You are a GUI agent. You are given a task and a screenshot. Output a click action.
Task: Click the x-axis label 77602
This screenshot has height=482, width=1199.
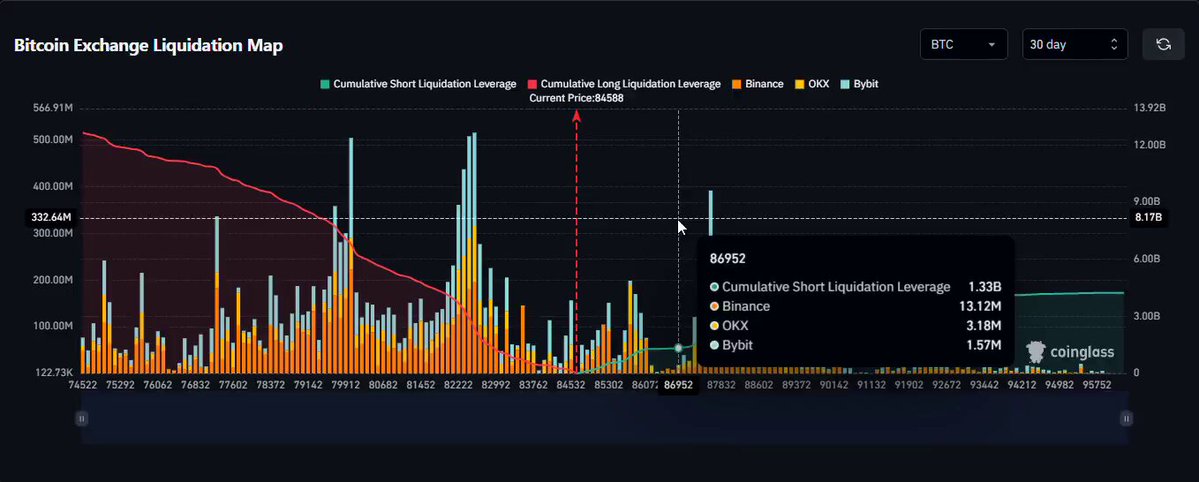232,385
